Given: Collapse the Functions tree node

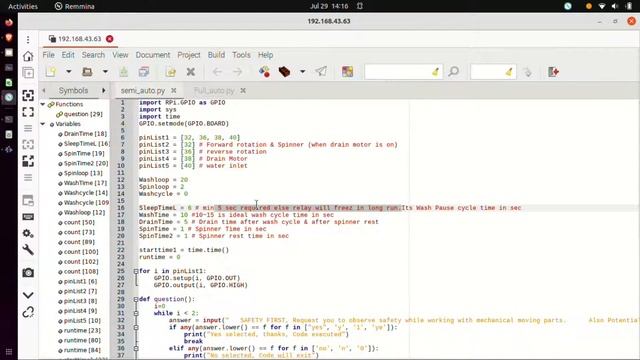Looking at the screenshot, I should pos(42,104).
